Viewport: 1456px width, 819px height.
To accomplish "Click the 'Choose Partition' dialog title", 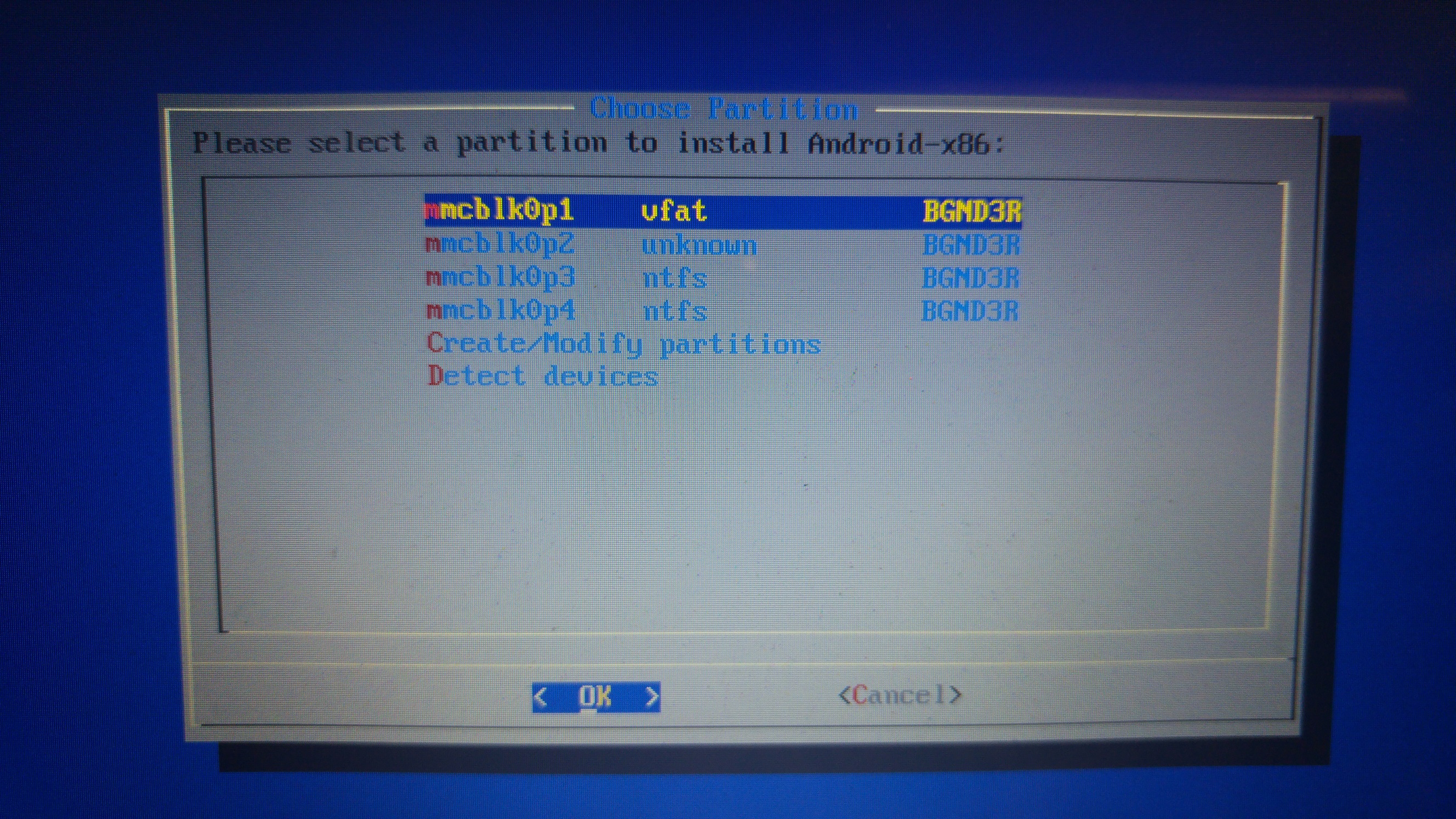I will coord(724,109).
